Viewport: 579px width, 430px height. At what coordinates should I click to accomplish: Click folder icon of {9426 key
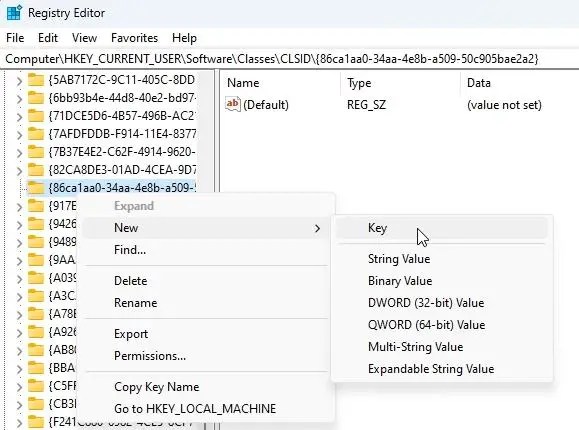[36, 224]
